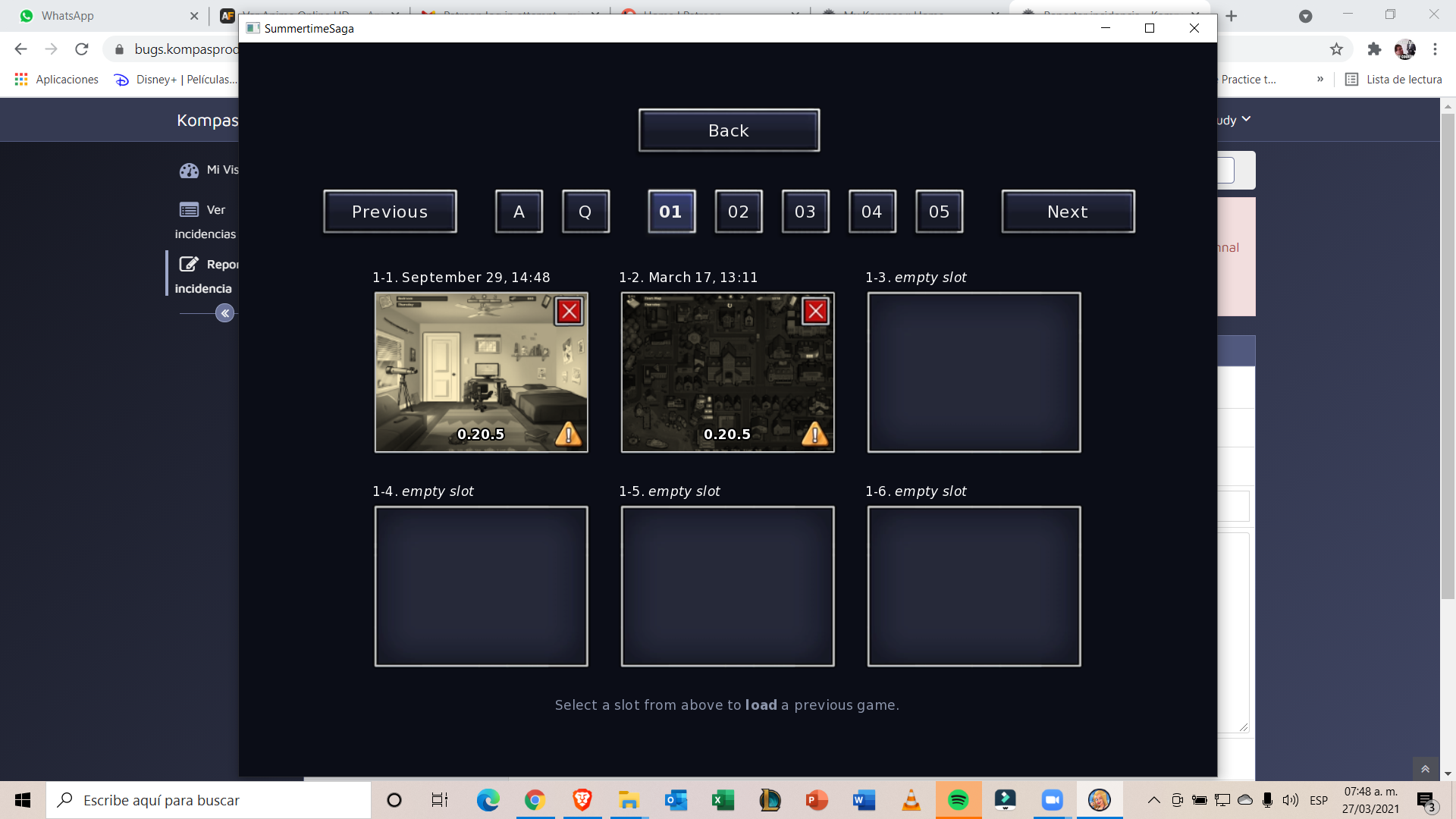Delete save slot 1-1 with red X
Viewport: 1456px width, 819px height.
pyautogui.click(x=569, y=311)
